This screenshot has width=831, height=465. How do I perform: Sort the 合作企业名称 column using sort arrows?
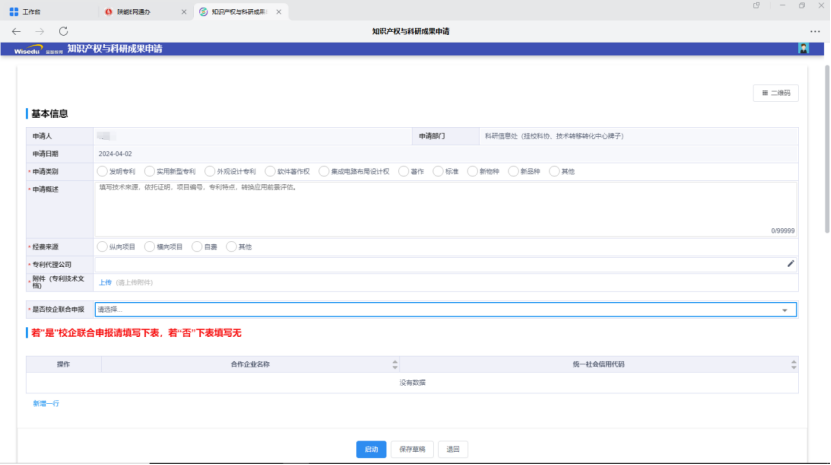(x=394, y=364)
